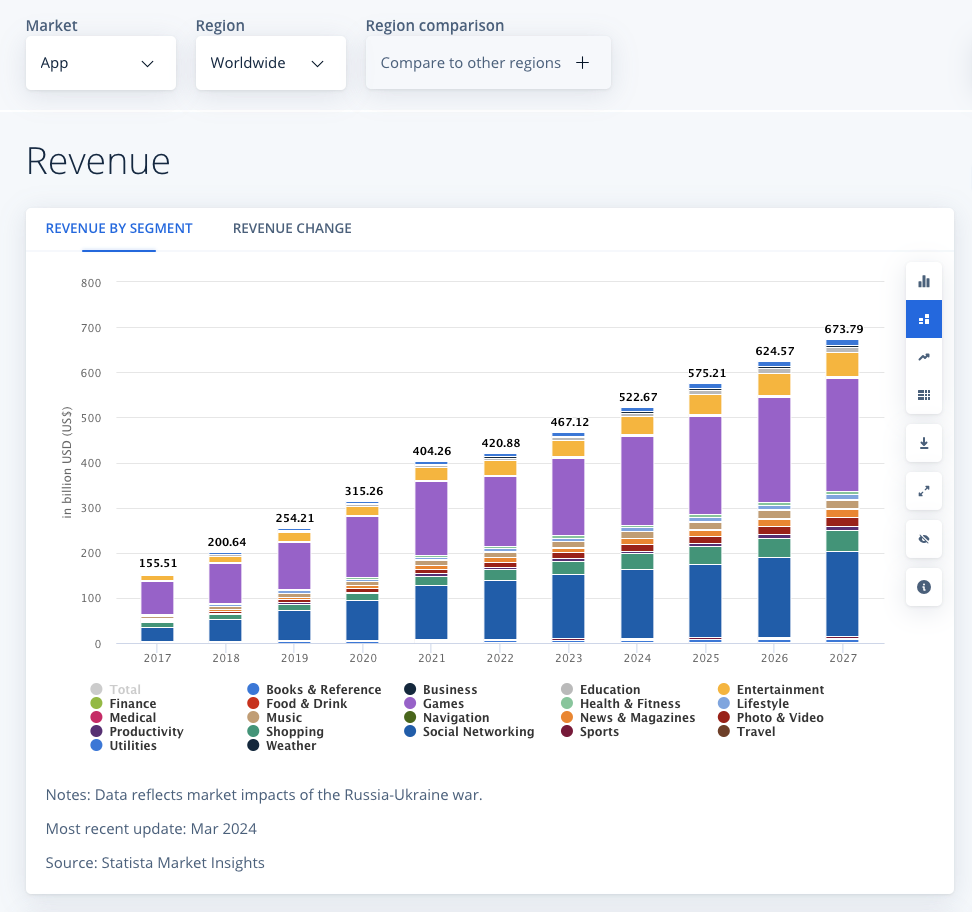Expand chart to fullscreen

pos(923,491)
